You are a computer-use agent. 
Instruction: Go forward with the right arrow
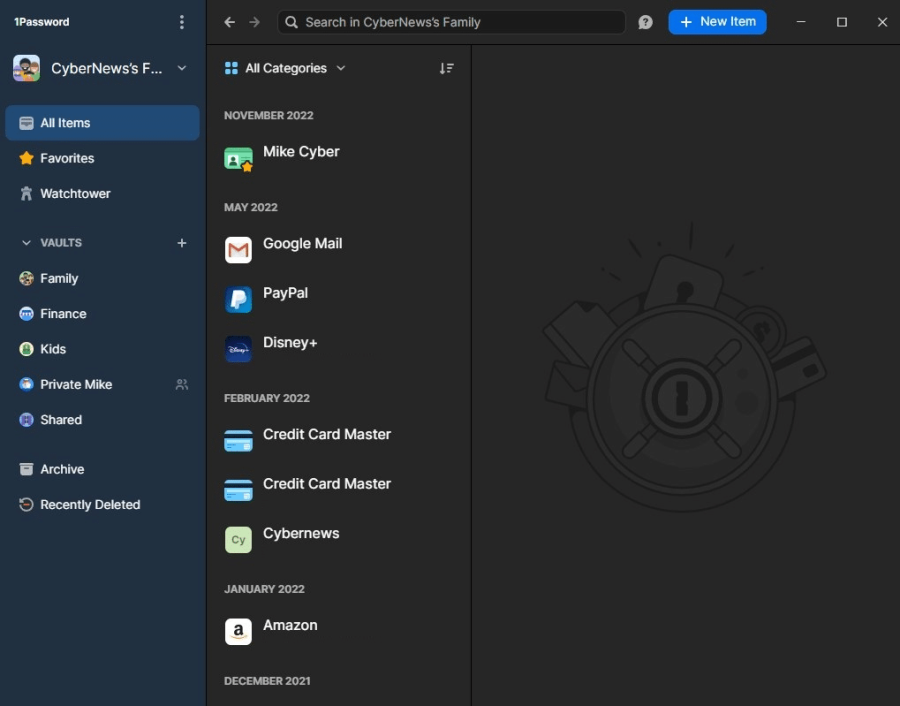(254, 22)
